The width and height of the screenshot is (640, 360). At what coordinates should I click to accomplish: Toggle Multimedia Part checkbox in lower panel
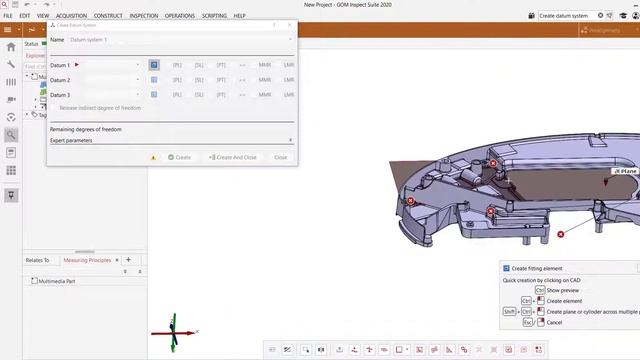[x=34, y=281]
